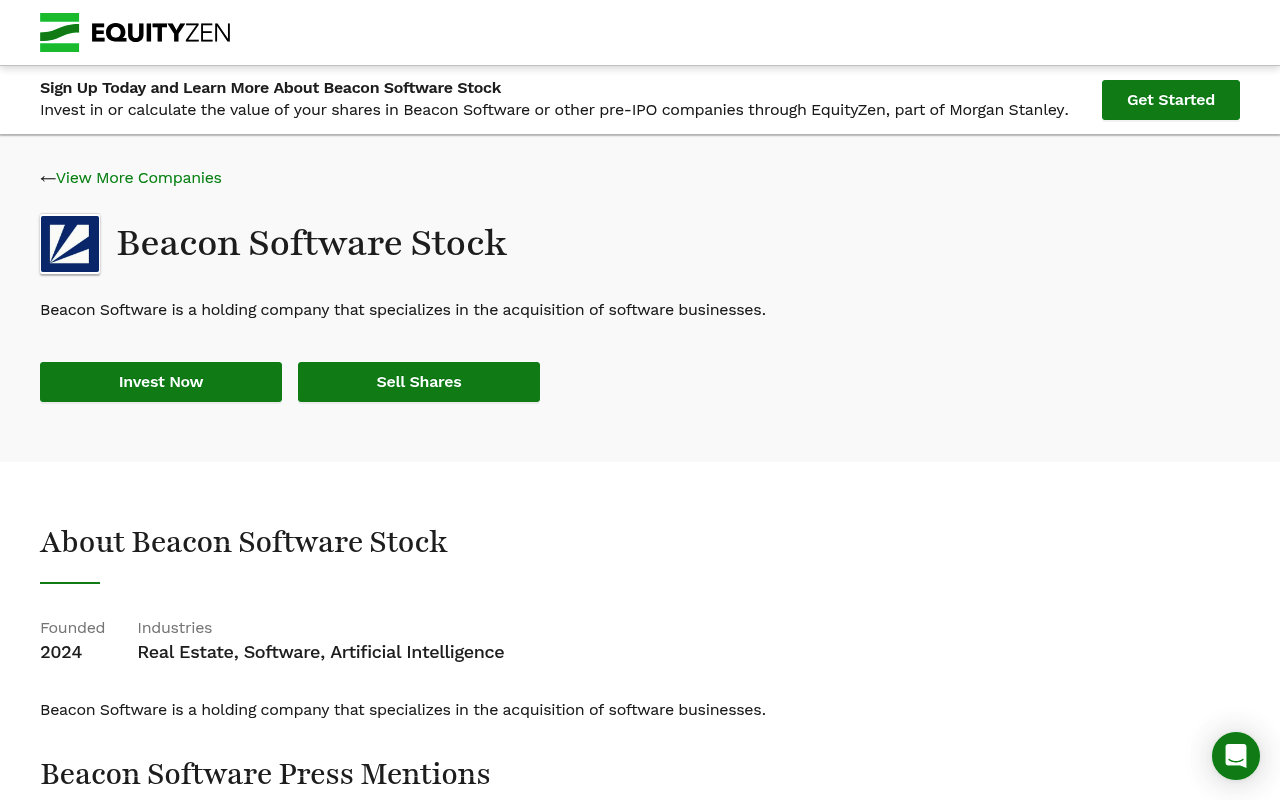Open the chat support widget
The height and width of the screenshot is (800, 1280).
pos(1236,756)
